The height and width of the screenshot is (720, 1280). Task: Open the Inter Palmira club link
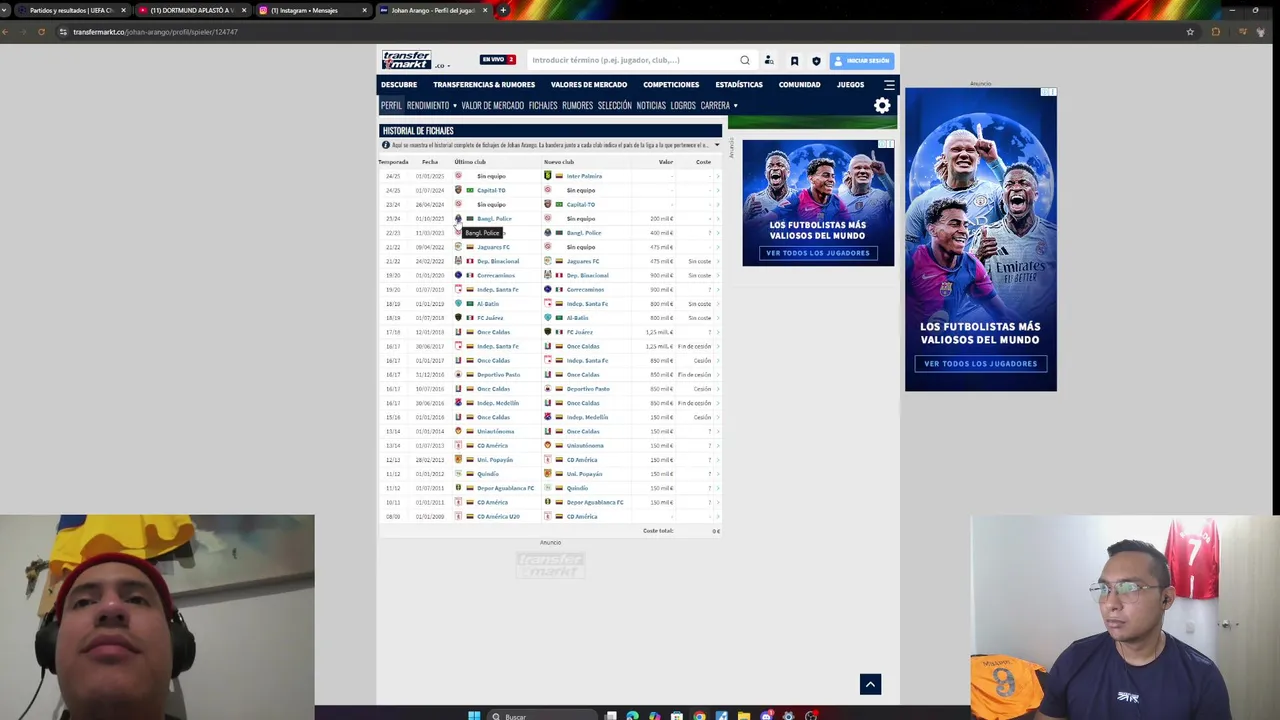pos(584,176)
